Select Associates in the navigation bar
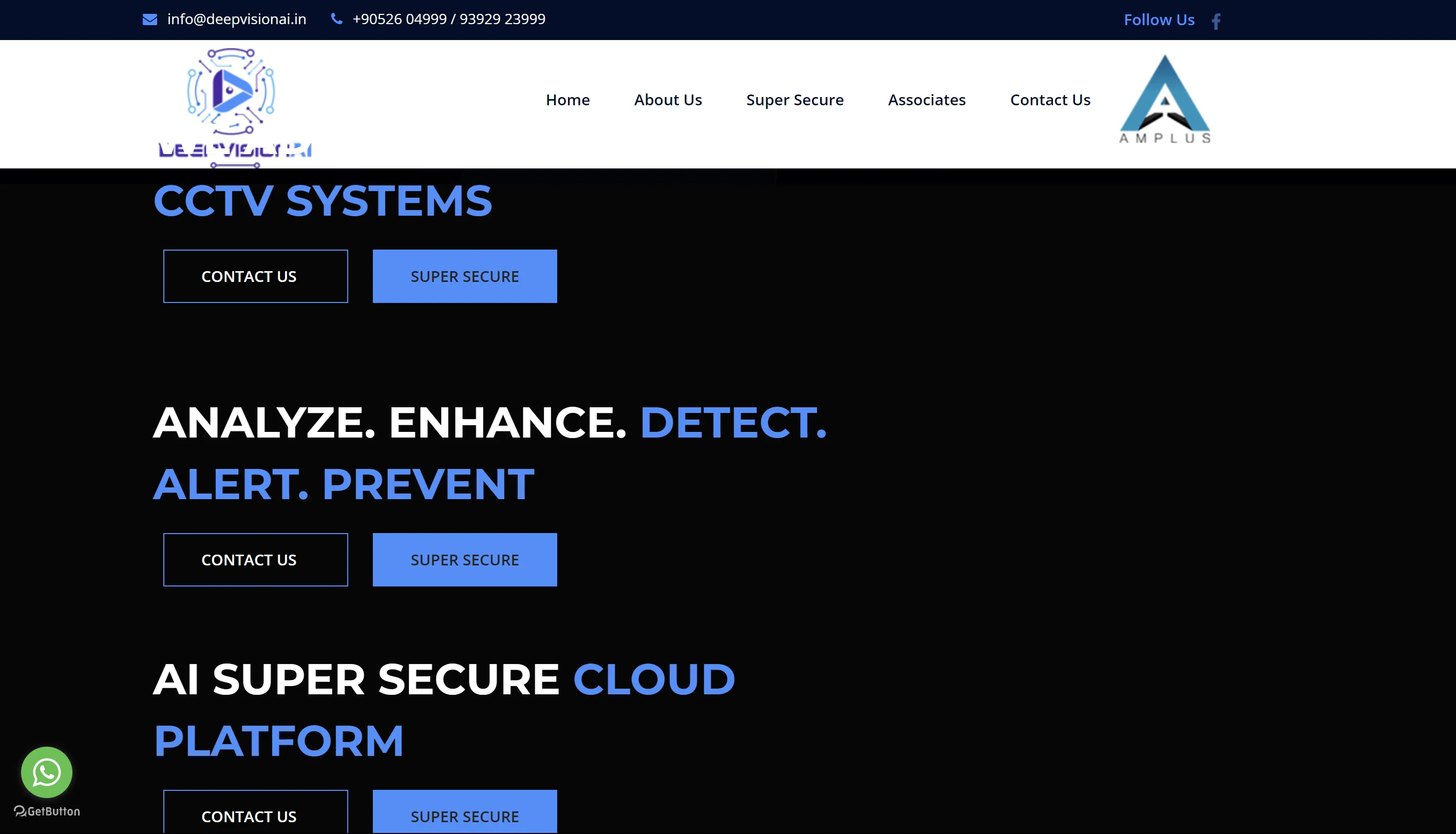Viewport: 1456px width, 834px height. (926, 100)
